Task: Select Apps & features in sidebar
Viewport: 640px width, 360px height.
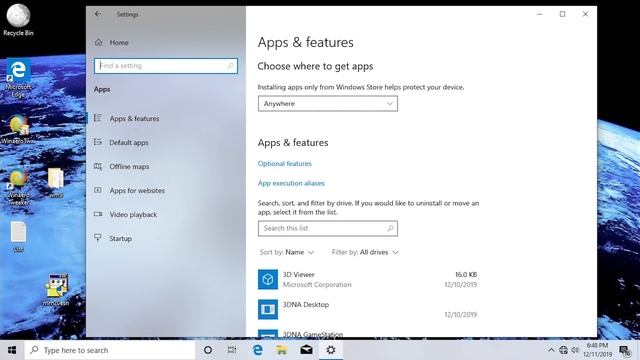Action: tap(134, 118)
